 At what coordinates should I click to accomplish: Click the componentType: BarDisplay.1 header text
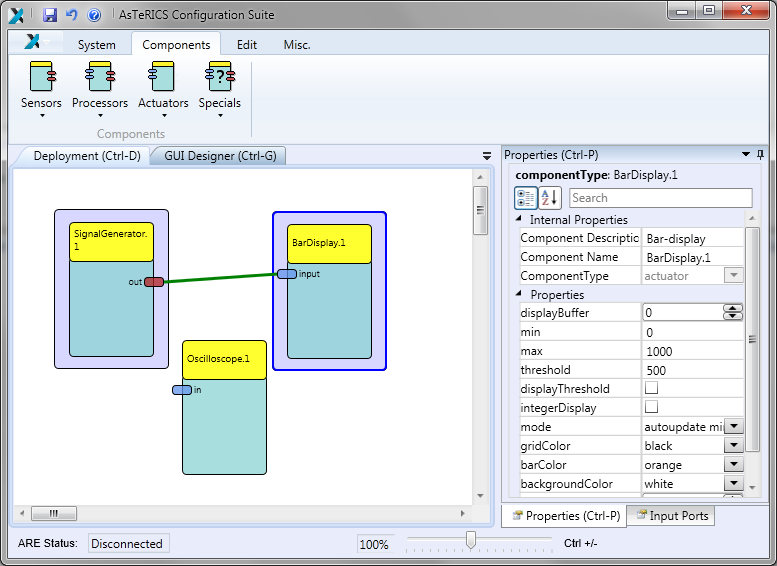596,175
